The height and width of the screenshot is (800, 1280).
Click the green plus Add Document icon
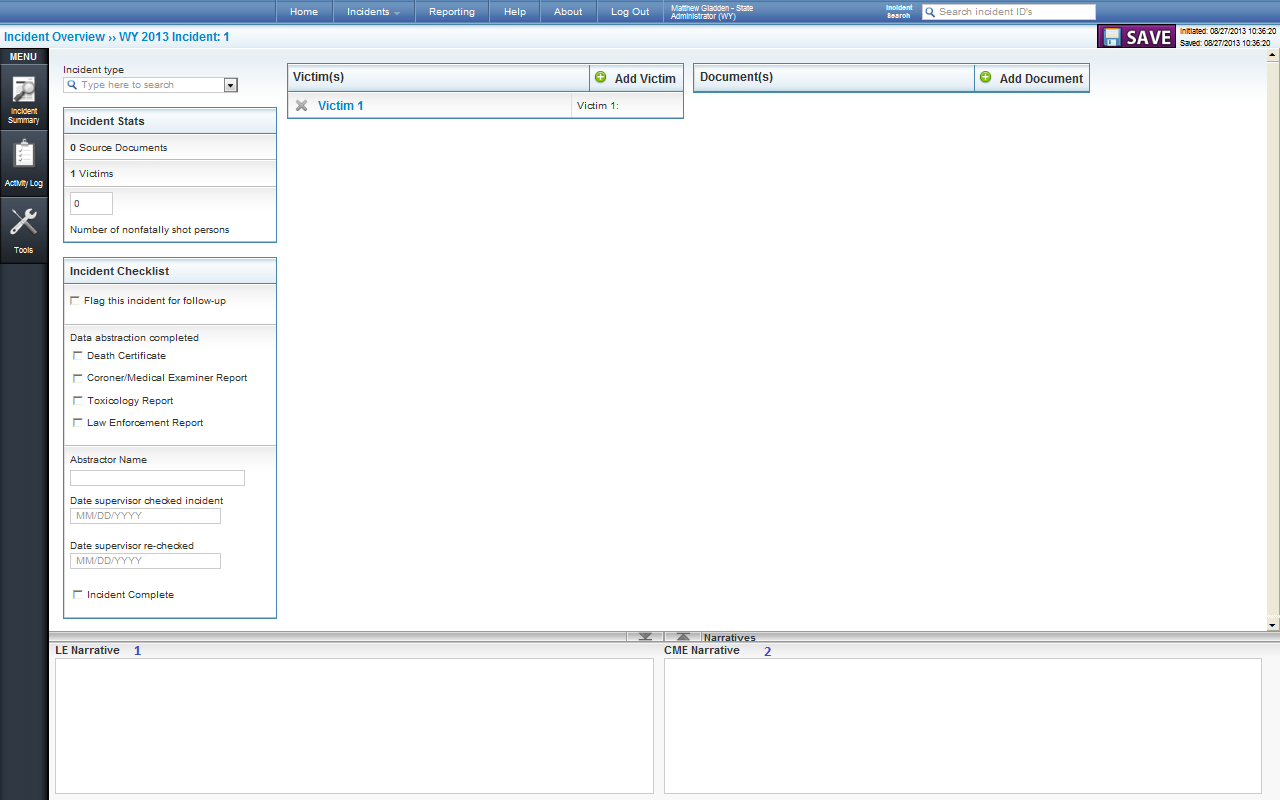point(985,77)
